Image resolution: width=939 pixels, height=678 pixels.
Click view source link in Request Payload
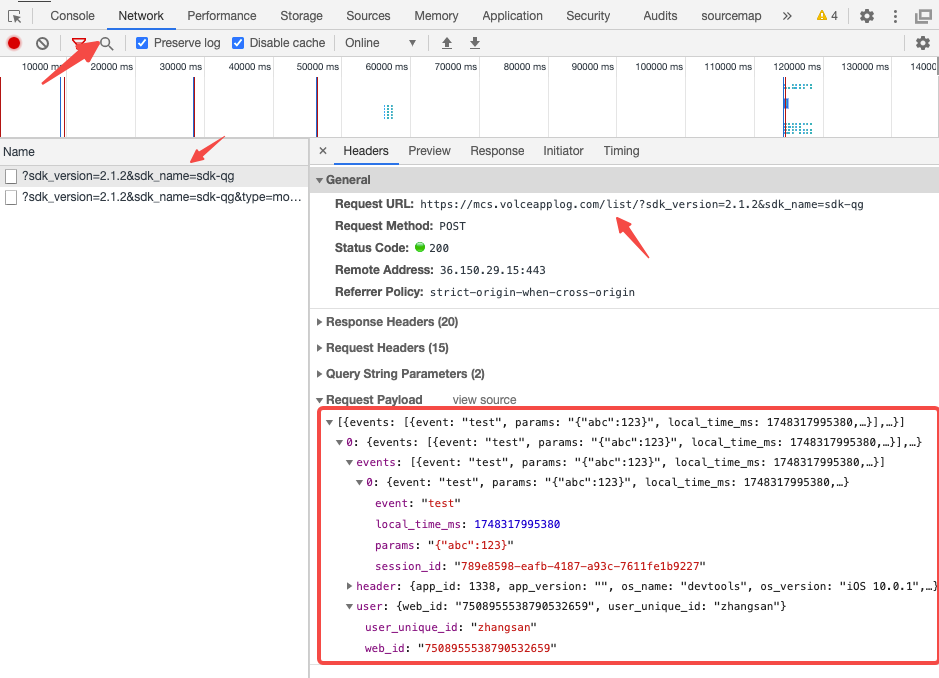(x=484, y=400)
